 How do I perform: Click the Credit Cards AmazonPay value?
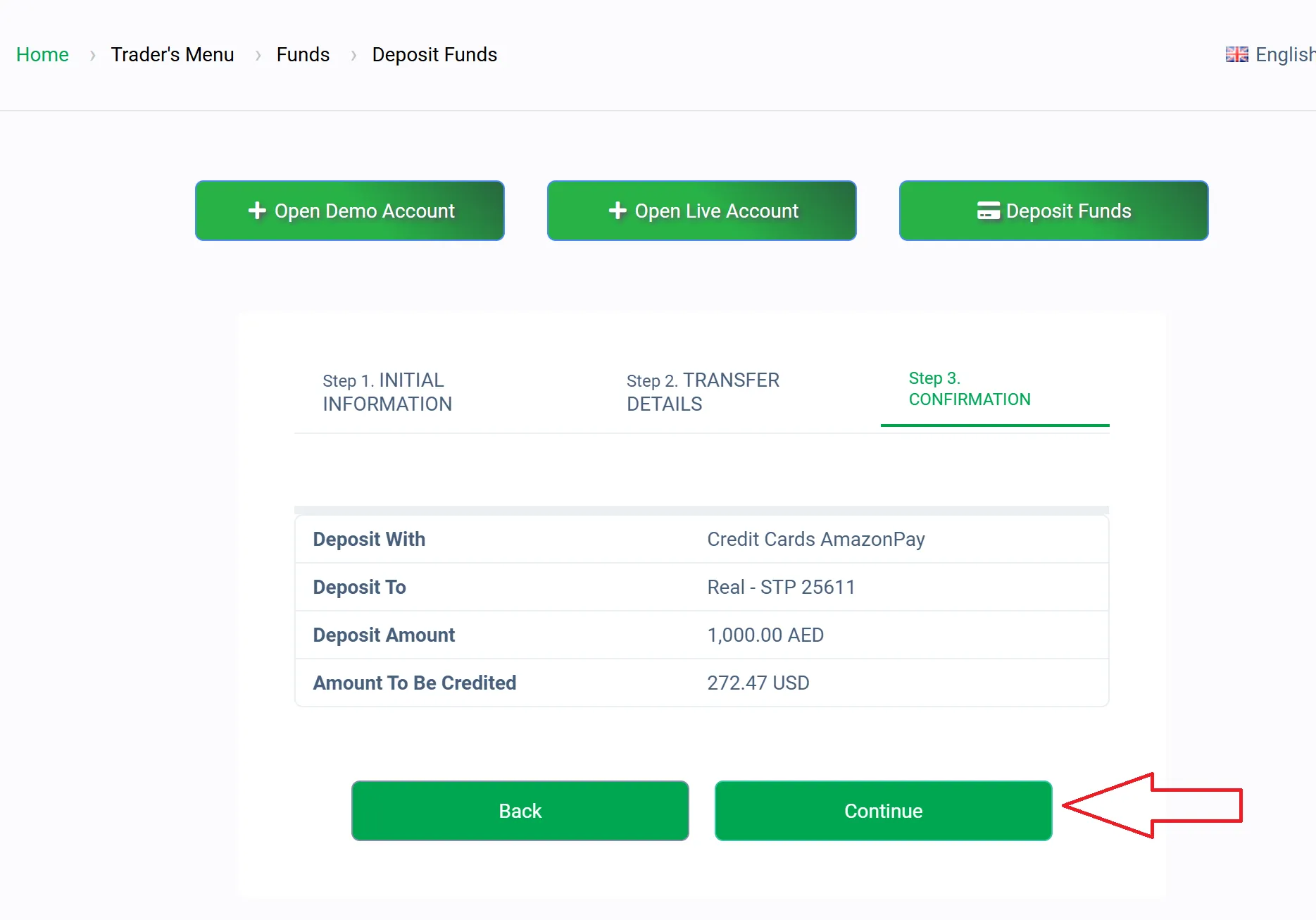tap(816, 539)
